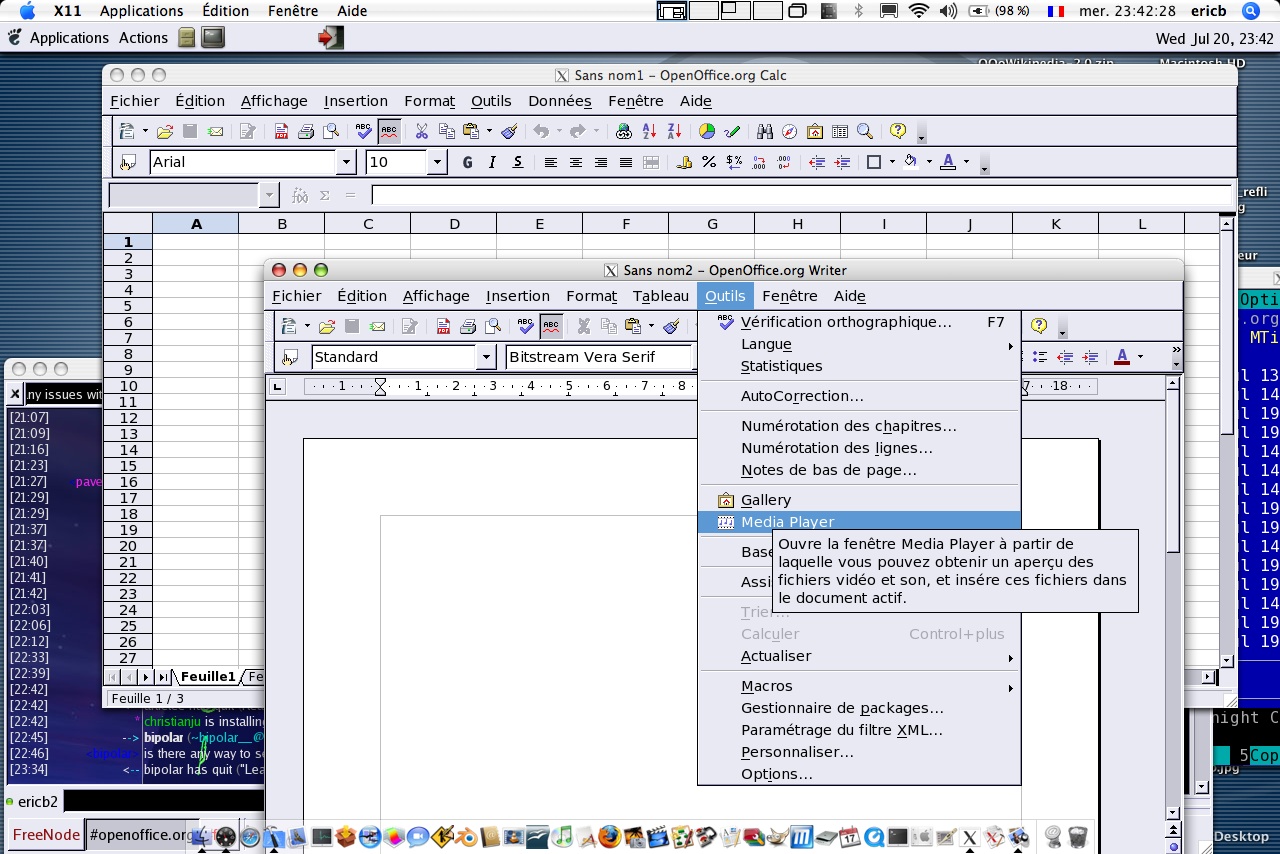
Task: Click the Calc export as PDF icon
Action: coord(281,131)
